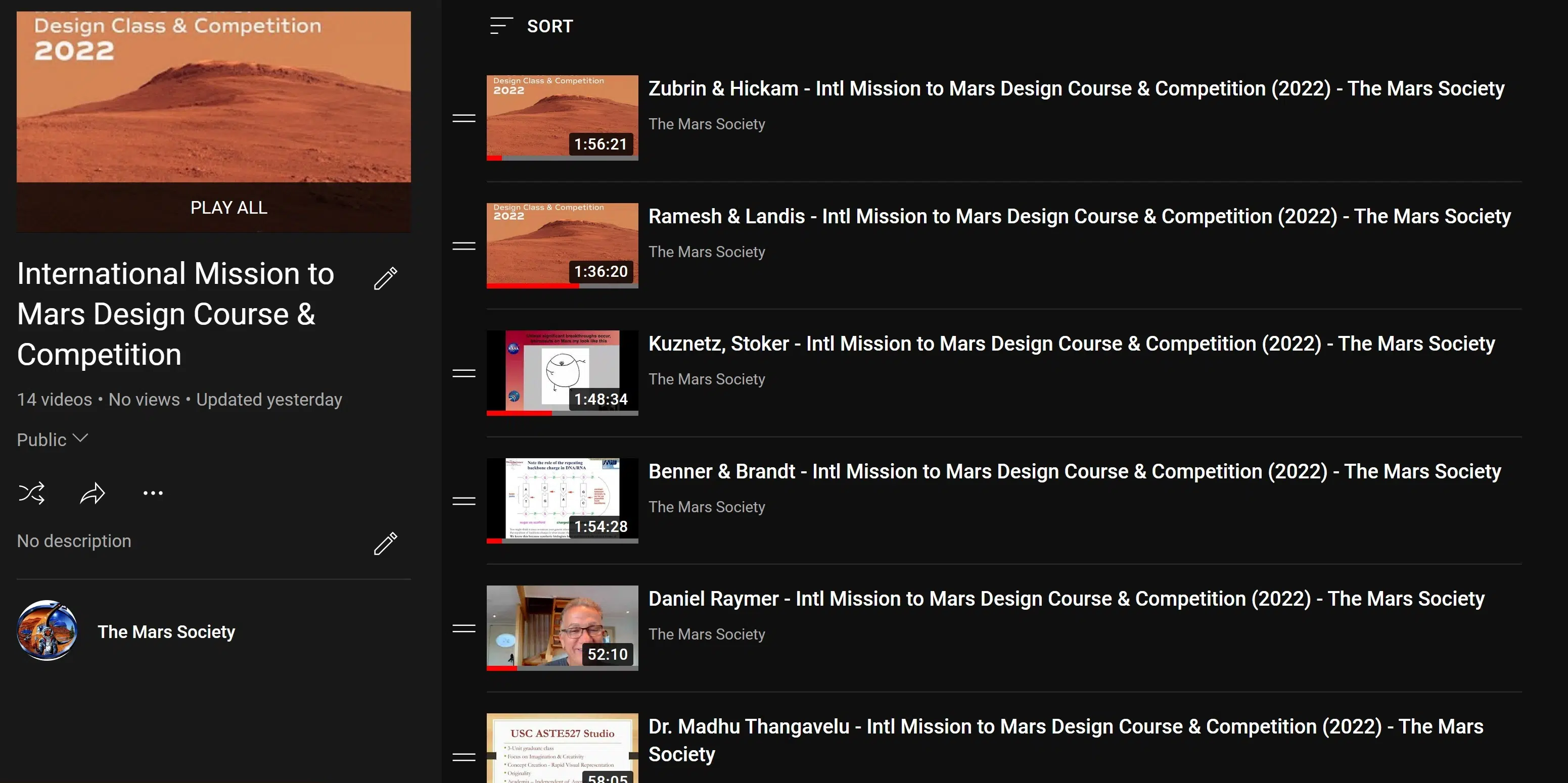Open the Public visibility dropdown

(x=53, y=439)
